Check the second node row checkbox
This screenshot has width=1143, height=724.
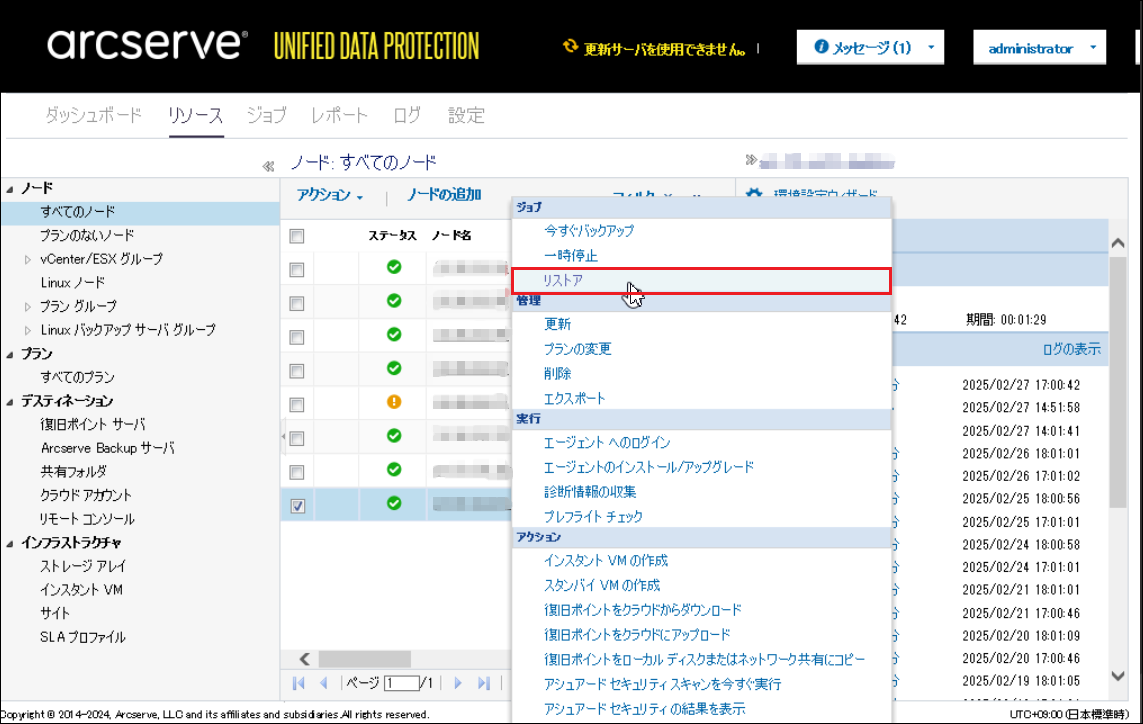point(297,303)
